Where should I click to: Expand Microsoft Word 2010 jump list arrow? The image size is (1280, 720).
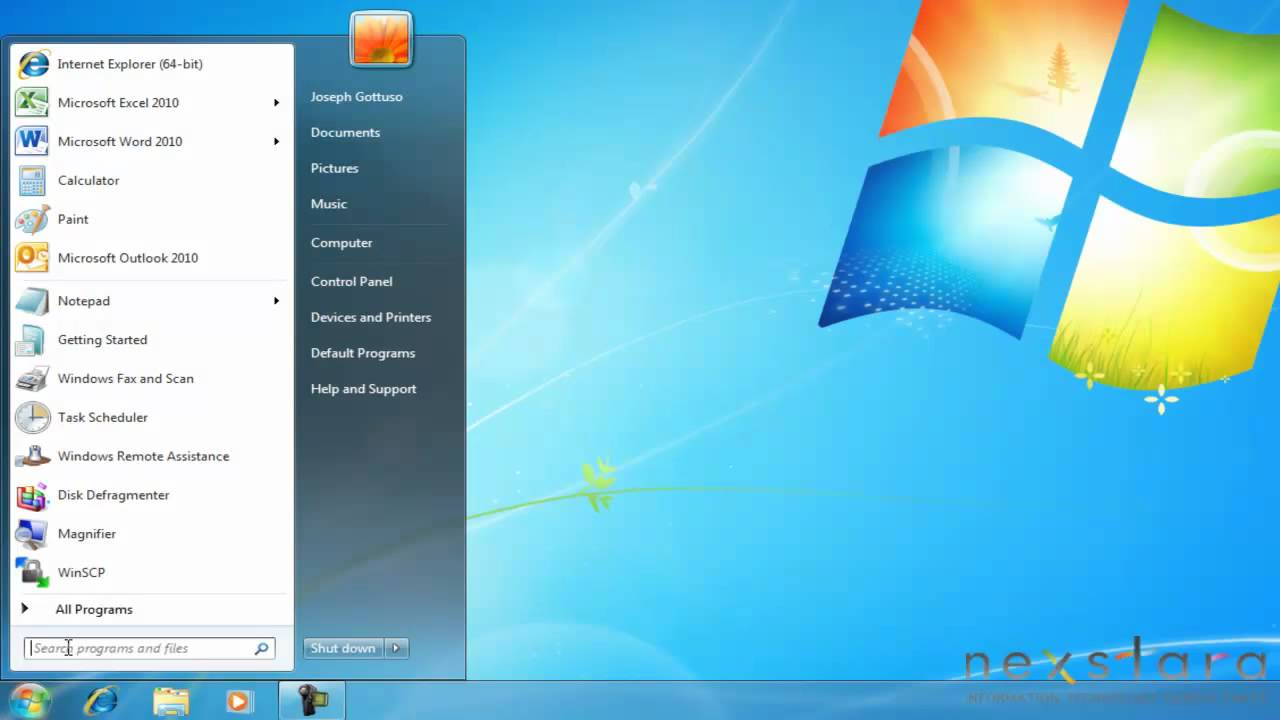[x=276, y=142]
